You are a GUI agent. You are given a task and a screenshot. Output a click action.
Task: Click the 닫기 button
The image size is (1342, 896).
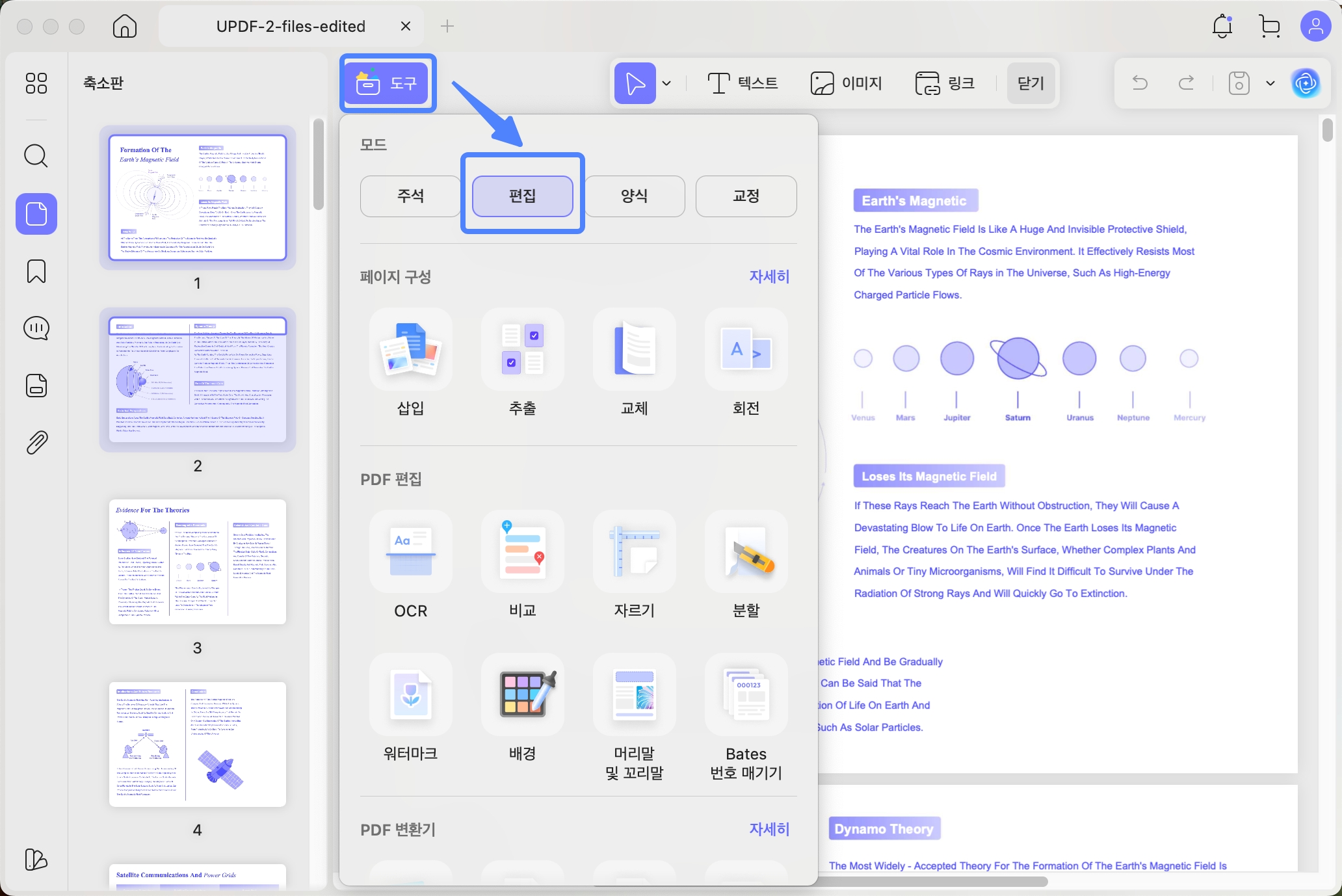[1031, 83]
